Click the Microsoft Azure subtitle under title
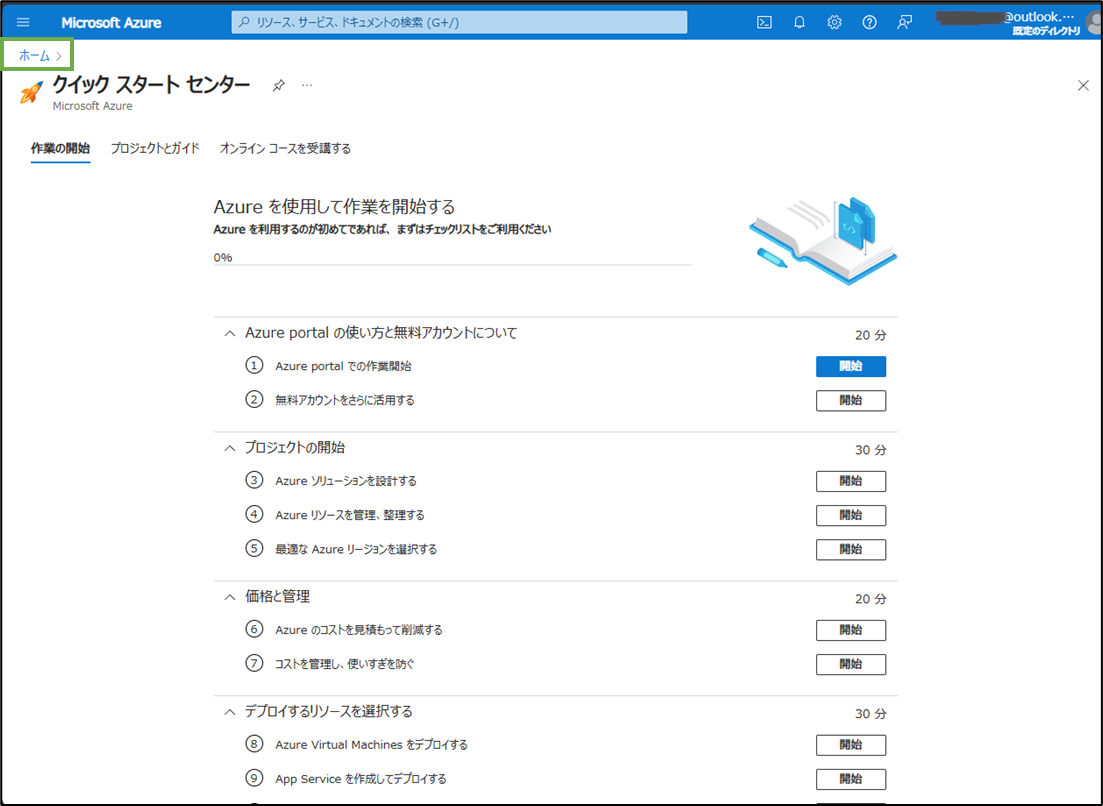This screenshot has width=1103, height=806. coord(92,106)
